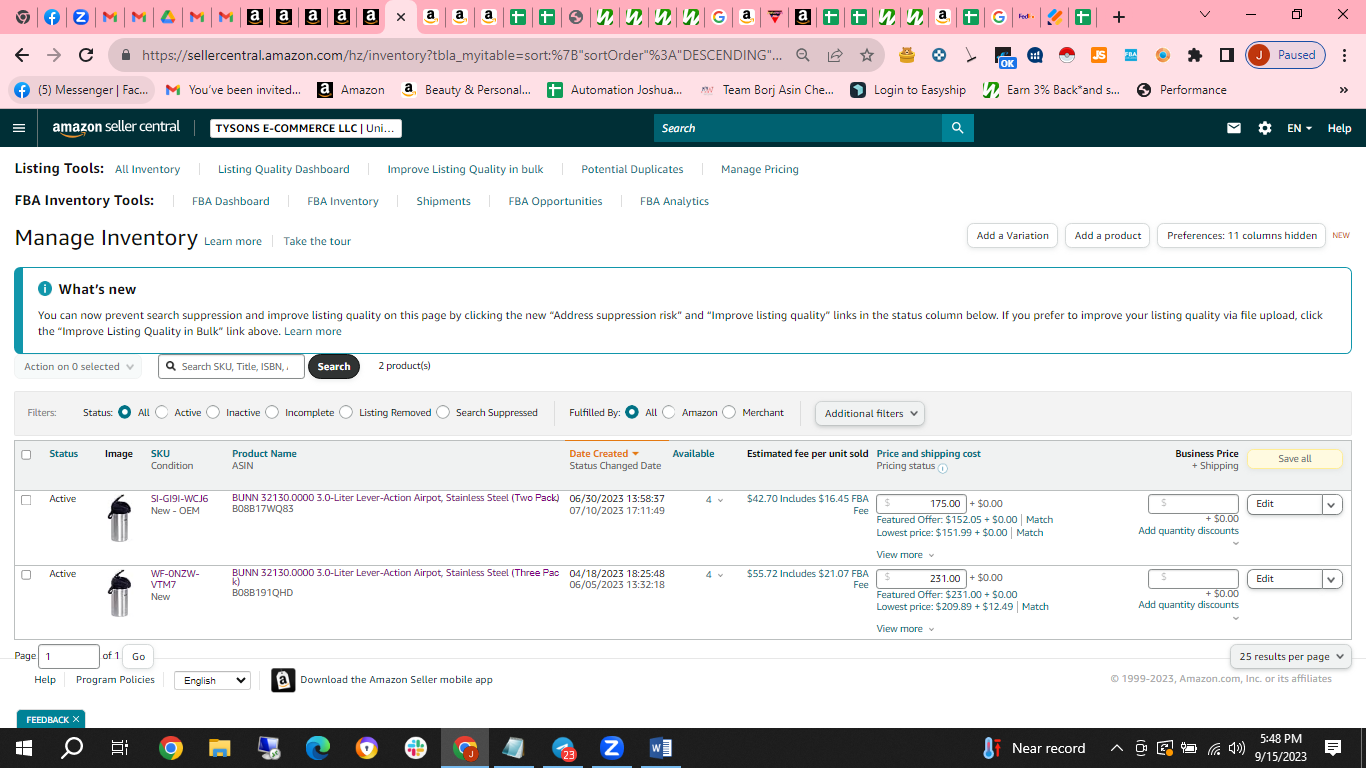Open the settings gear icon
Screen dimensions: 1366x768
(1265, 128)
